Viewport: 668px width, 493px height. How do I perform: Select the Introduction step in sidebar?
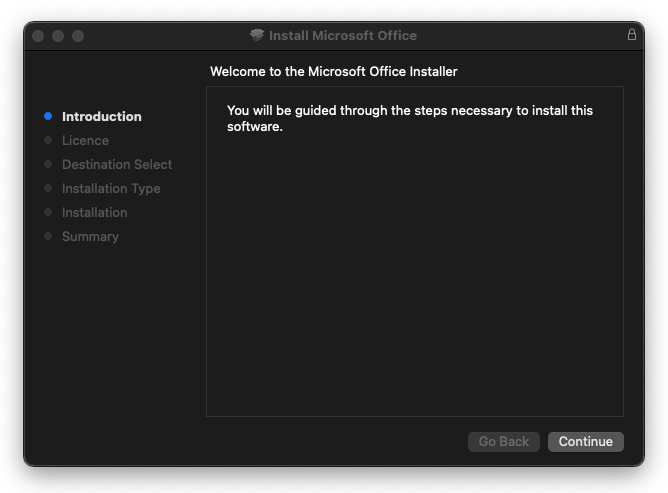(102, 117)
